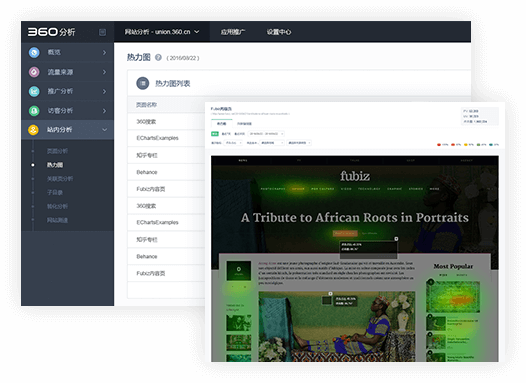The height and width of the screenshot is (383, 526).
Task: Open the 设置中心 top menu
Action: (x=279, y=32)
